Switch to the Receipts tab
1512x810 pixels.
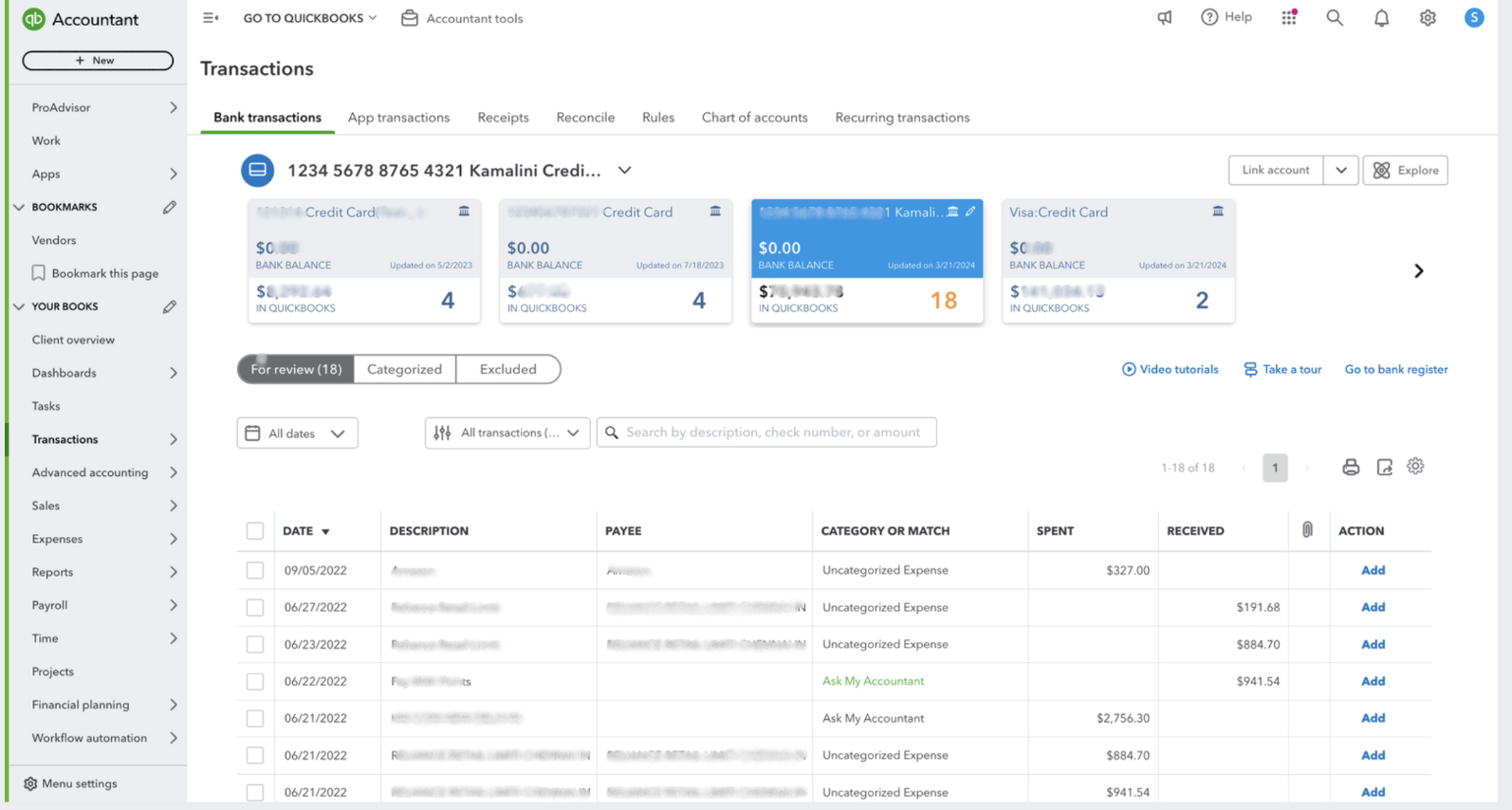coord(503,118)
